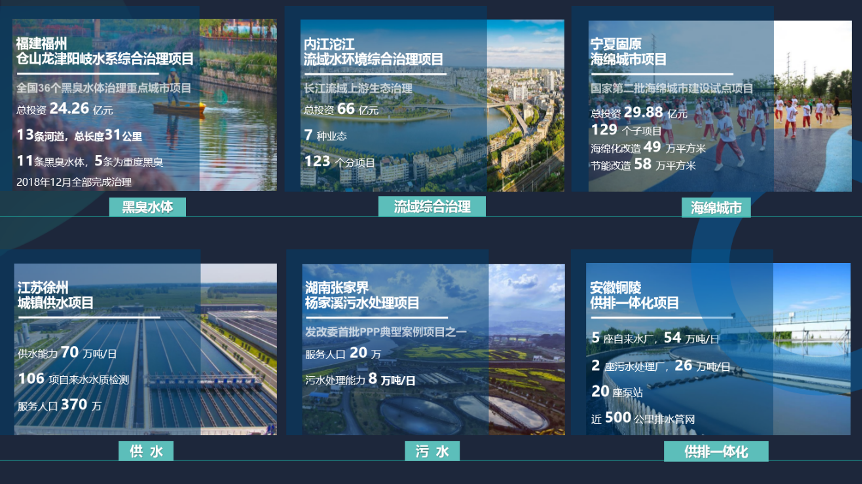Open the 江苏徐州 城镇供水项目 title
The image size is (862, 484).
56,295
